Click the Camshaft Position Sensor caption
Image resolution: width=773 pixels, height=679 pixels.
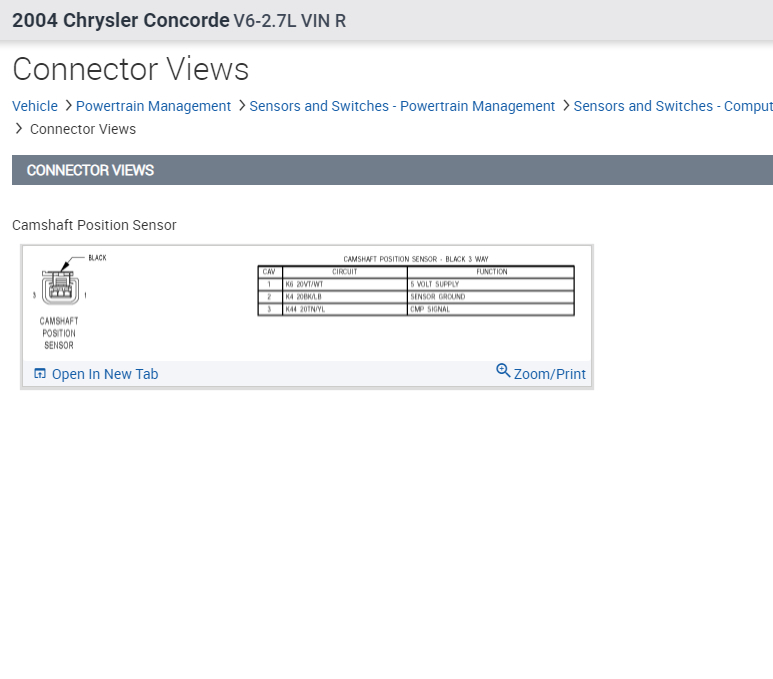point(94,225)
